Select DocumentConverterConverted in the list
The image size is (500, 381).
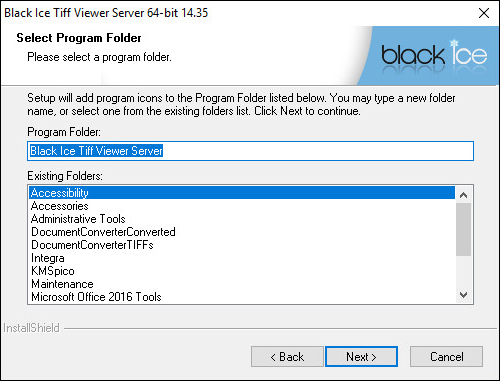(x=242, y=232)
